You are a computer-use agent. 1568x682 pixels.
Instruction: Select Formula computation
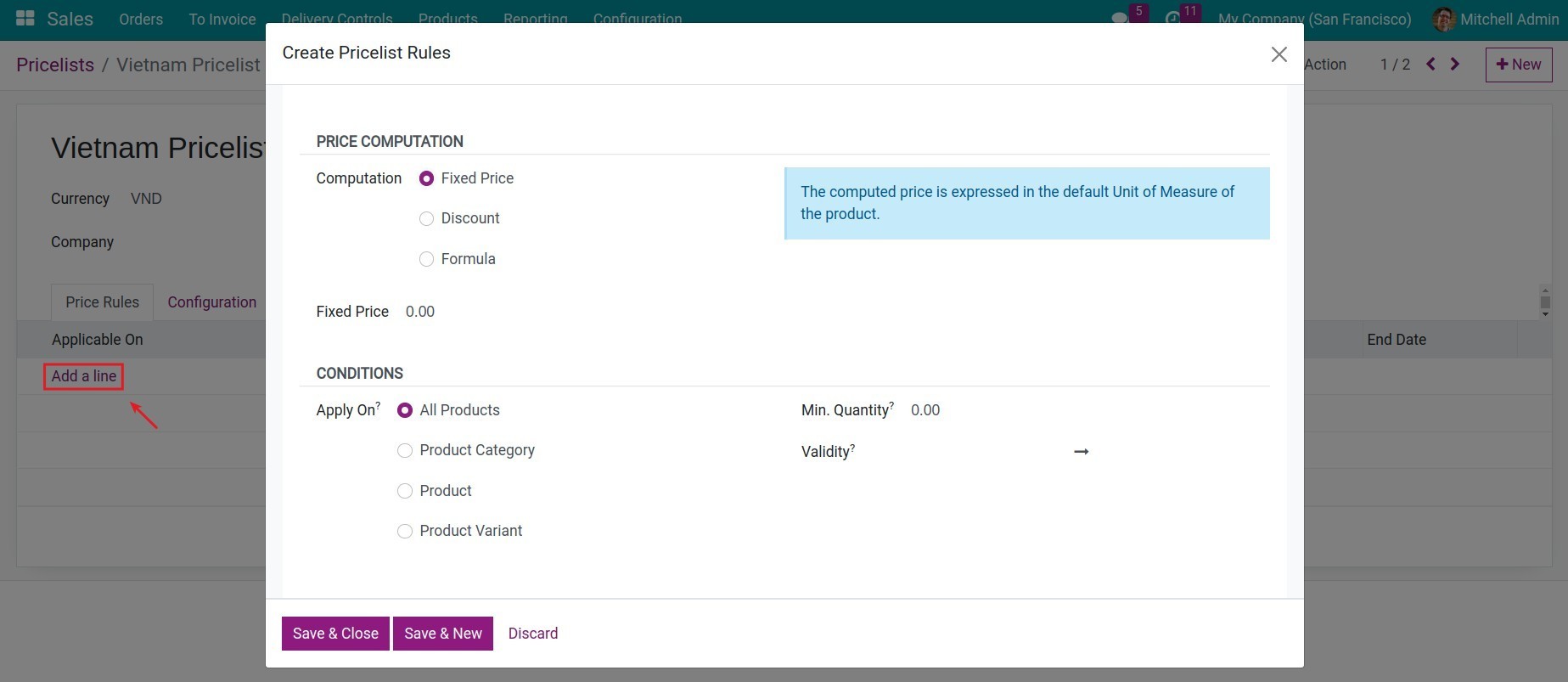point(426,259)
